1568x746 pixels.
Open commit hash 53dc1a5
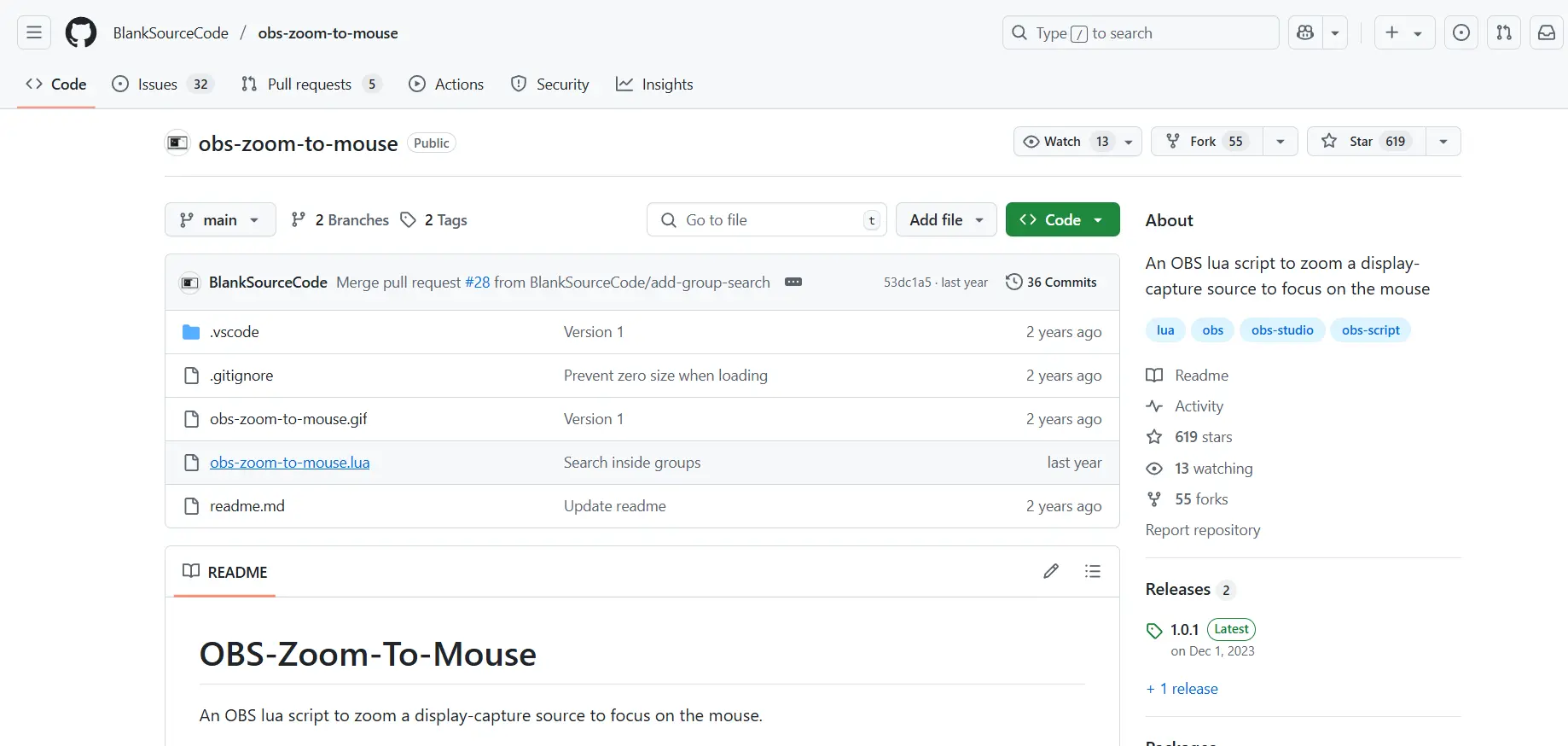click(x=907, y=283)
